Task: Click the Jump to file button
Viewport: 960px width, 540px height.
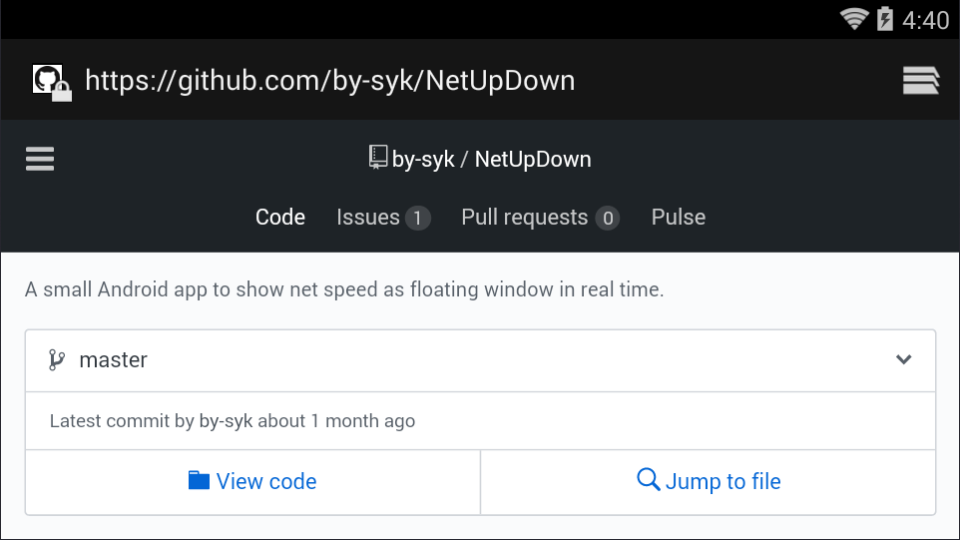Action: click(708, 482)
